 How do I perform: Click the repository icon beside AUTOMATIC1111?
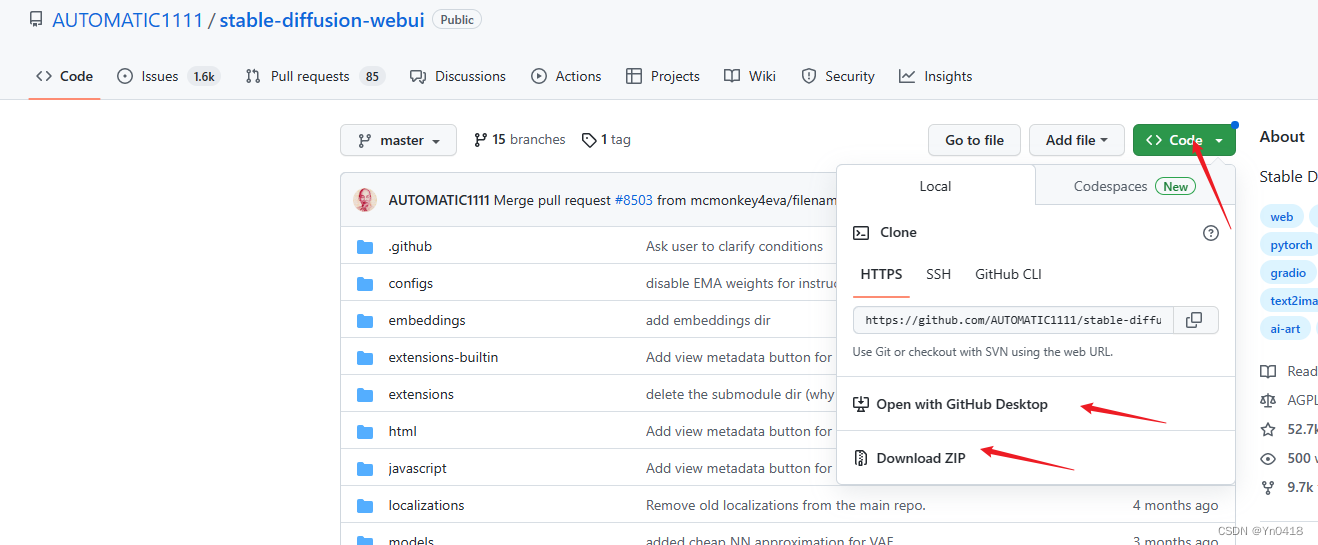(36, 20)
